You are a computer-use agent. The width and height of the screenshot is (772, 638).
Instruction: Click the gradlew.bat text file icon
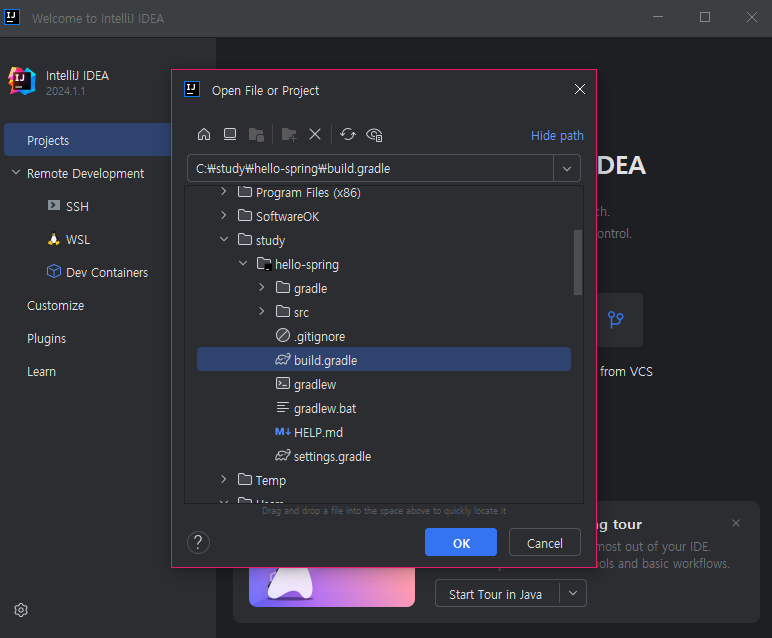(283, 407)
